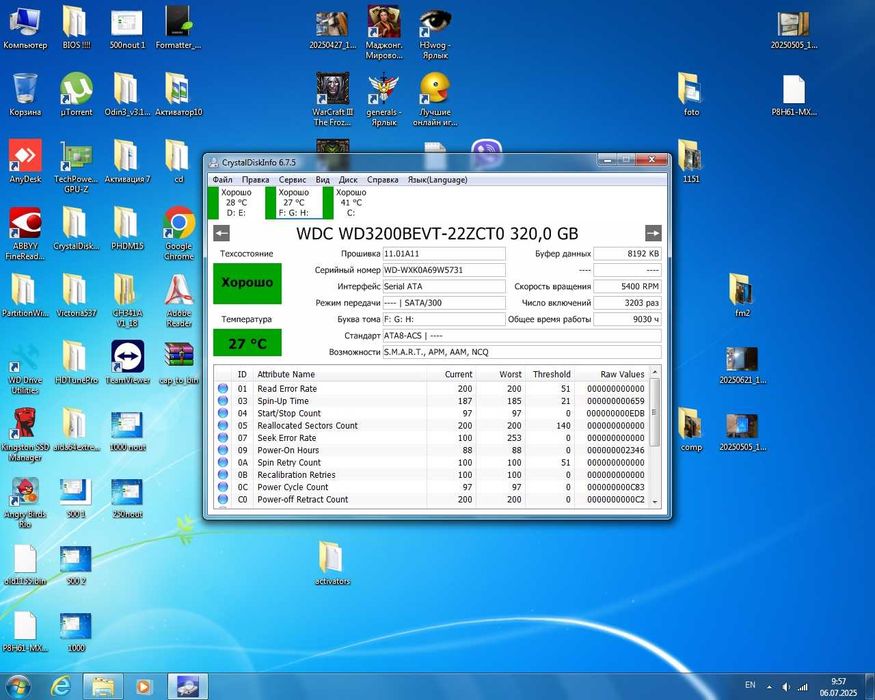Select the Power-On Hours attribute row
This screenshot has width=875, height=700.
(x=431, y=450)
